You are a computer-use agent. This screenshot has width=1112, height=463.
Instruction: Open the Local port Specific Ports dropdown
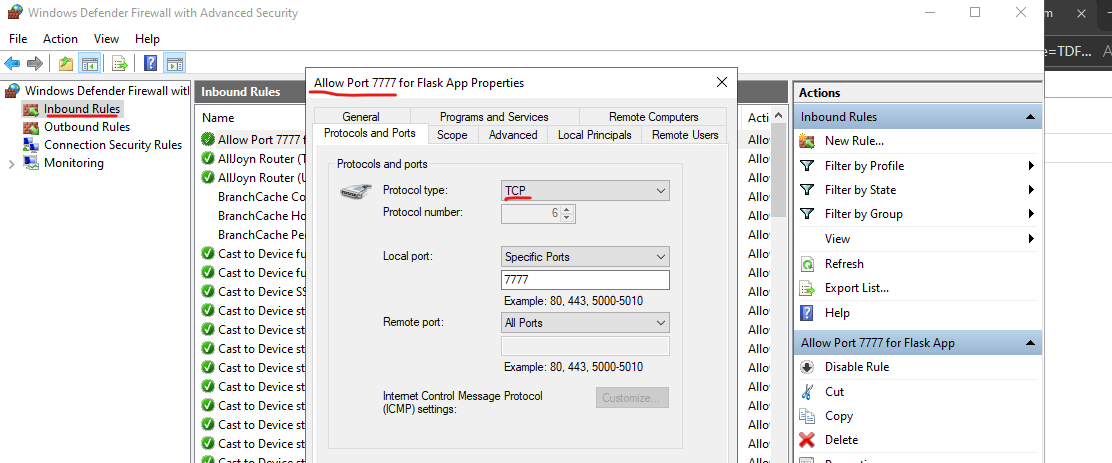coord(585,257)
